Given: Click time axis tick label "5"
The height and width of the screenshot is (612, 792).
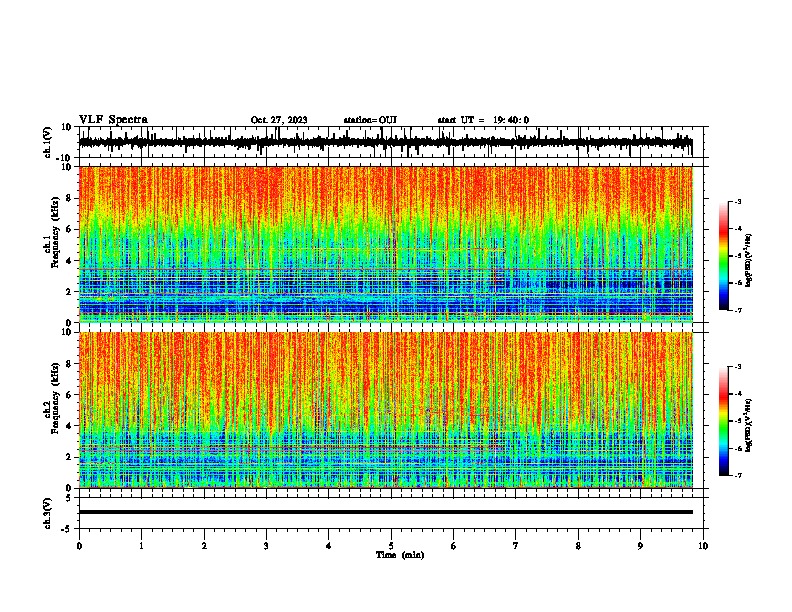Looking at the screenshot, I should click(391, 546).
